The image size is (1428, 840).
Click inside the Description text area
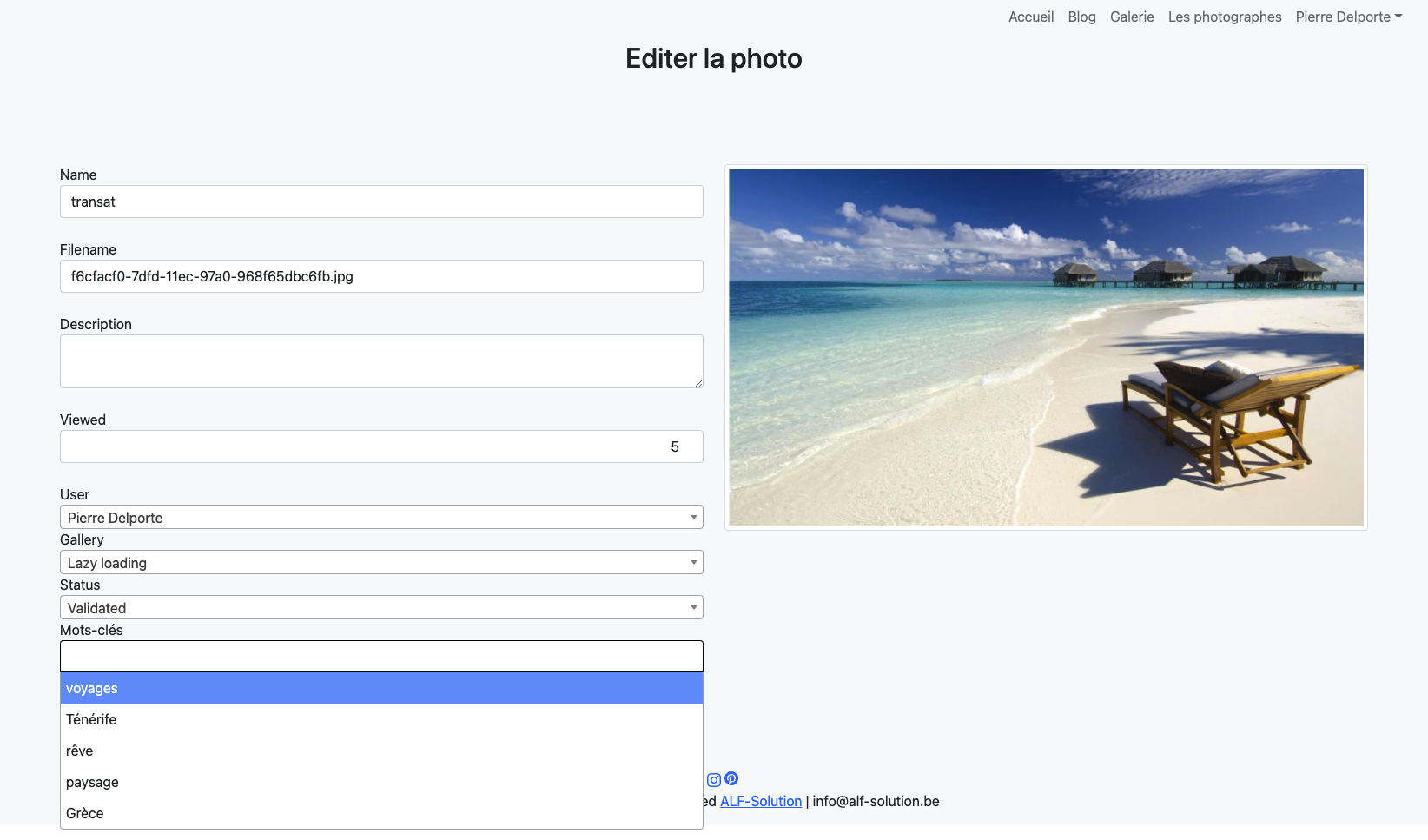pyautogui.click(x=381, y=361)
